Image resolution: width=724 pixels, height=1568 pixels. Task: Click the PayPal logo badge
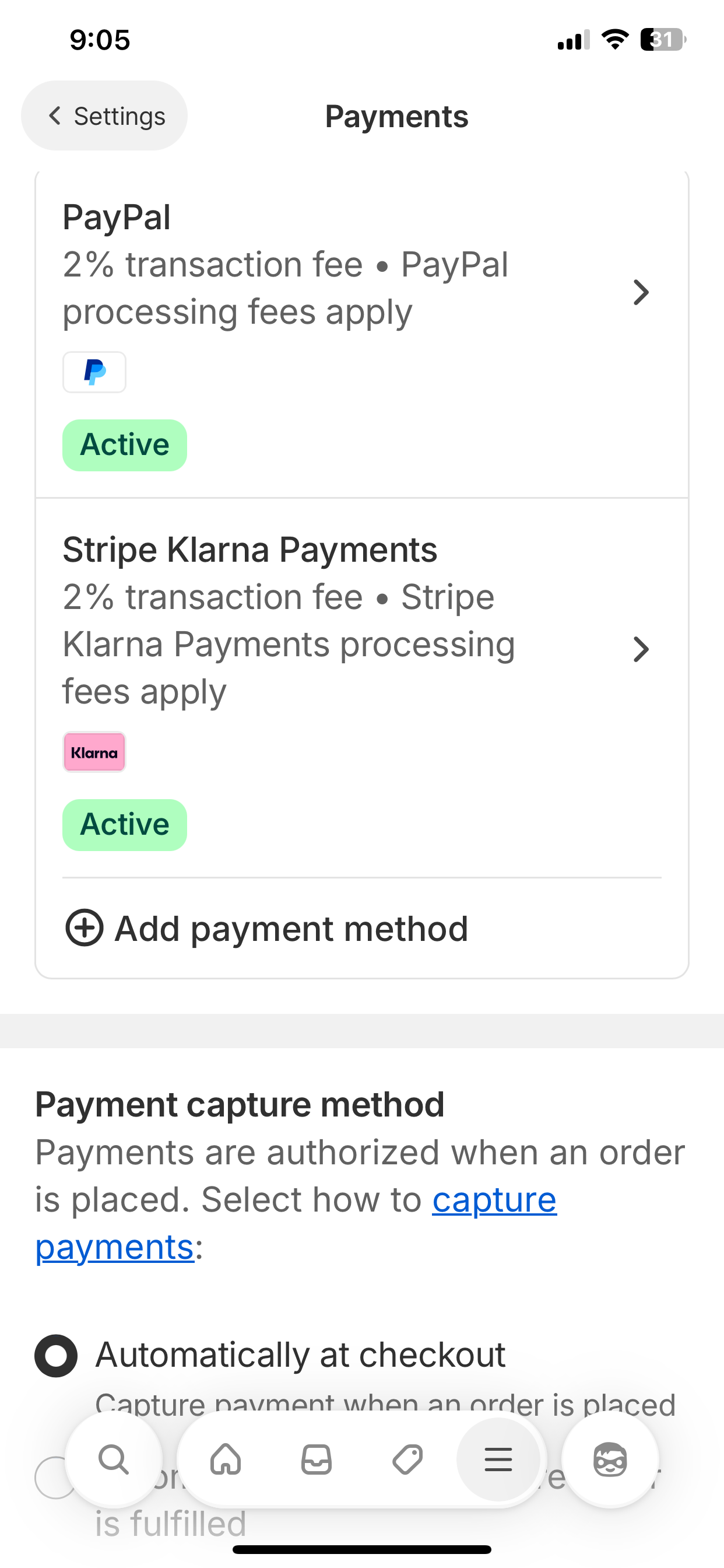click(94, 372)
